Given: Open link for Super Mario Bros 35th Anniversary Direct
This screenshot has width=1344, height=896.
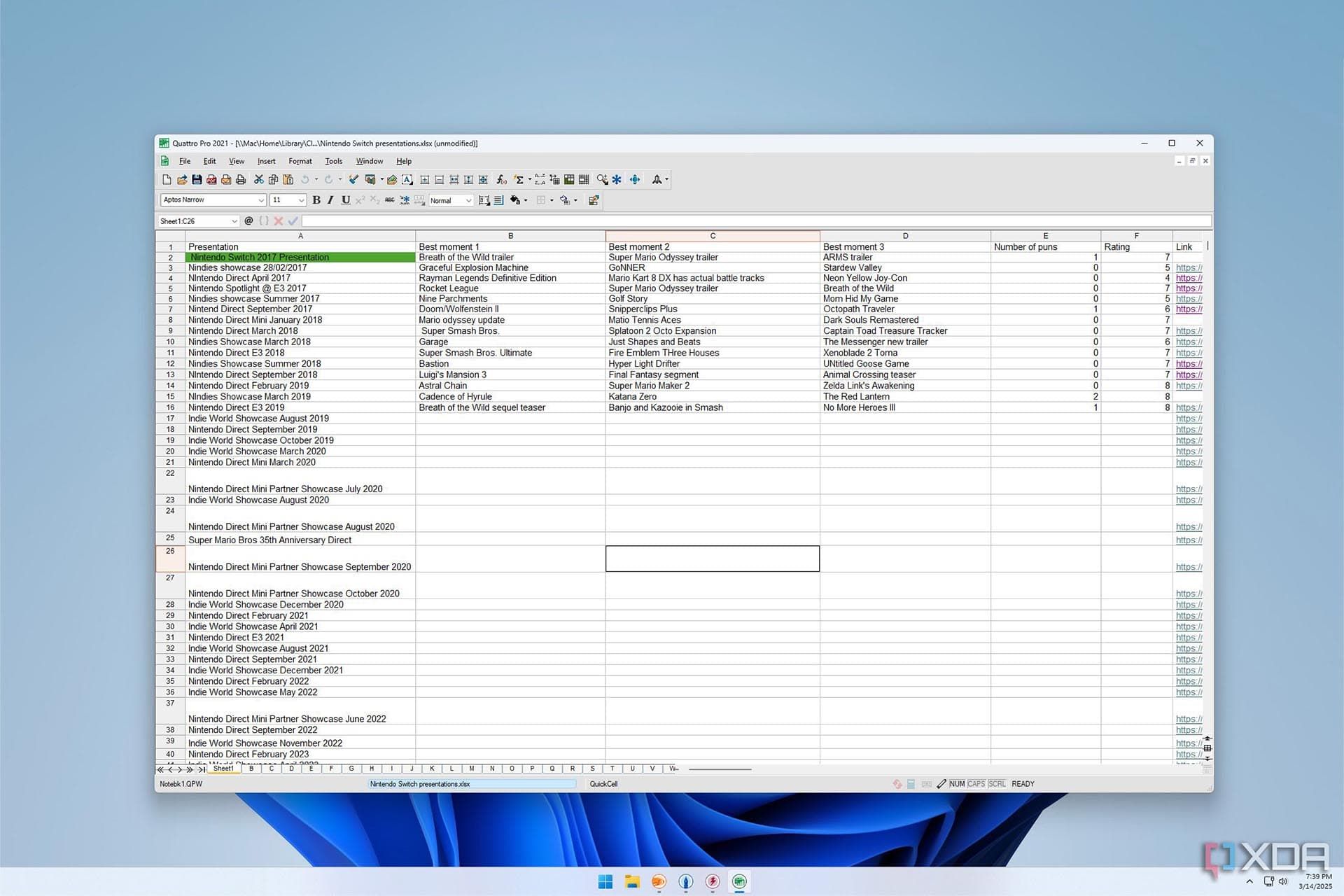Looking at the screenshot, I should point(1189,540).
